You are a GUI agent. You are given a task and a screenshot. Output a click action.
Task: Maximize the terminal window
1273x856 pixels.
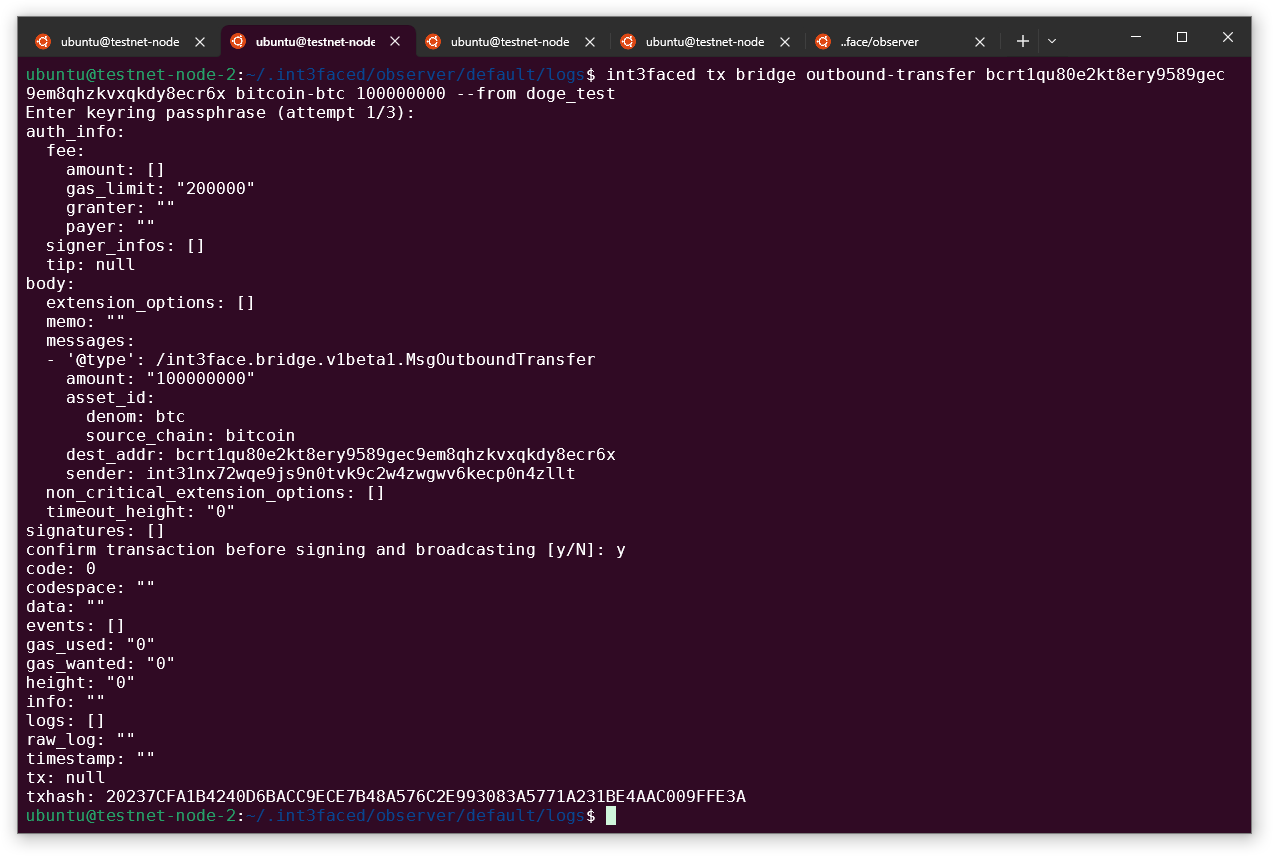pos(1181,36)
